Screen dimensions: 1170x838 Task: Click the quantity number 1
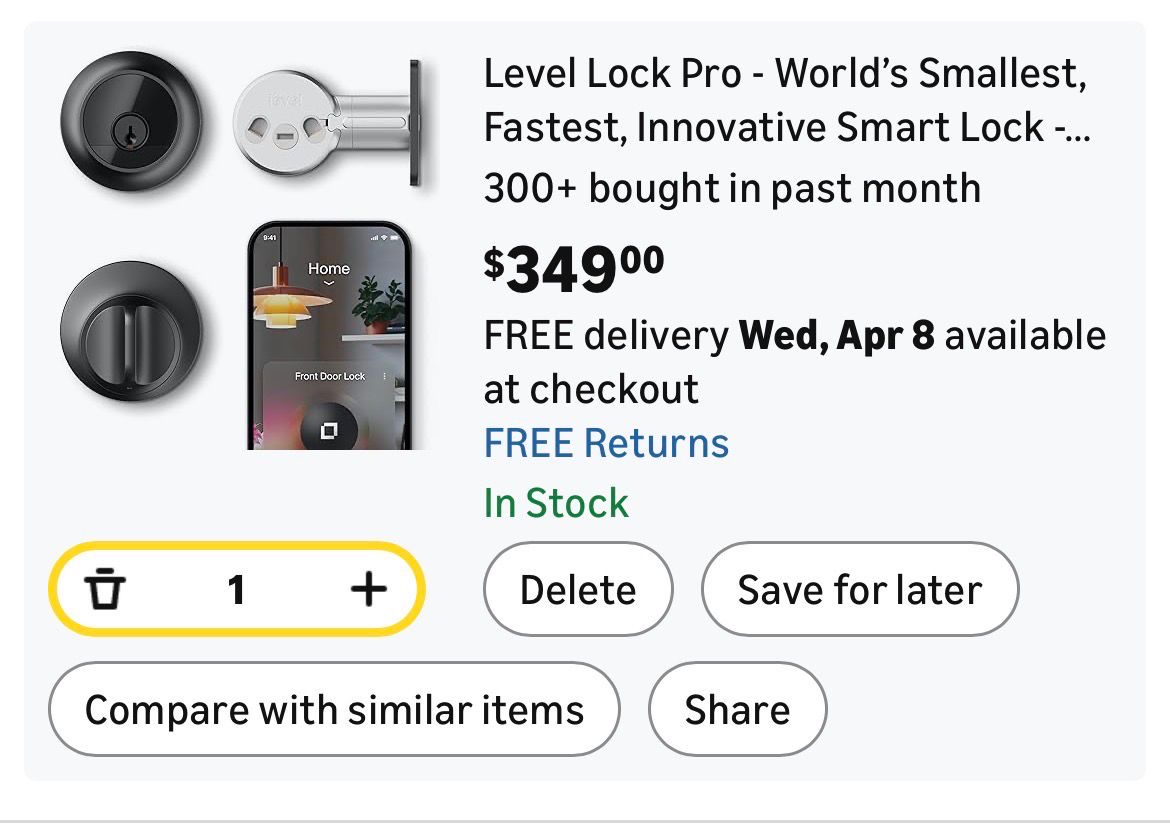236,590
